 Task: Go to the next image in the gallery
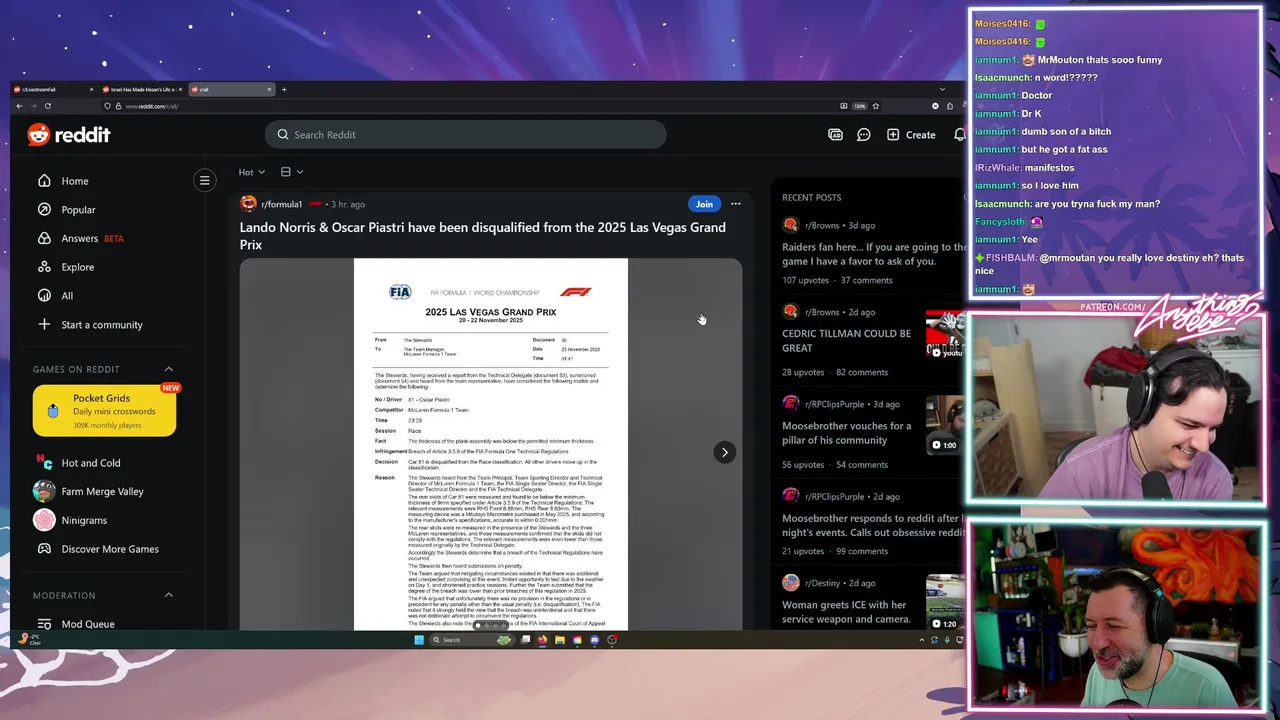(724, 452)
